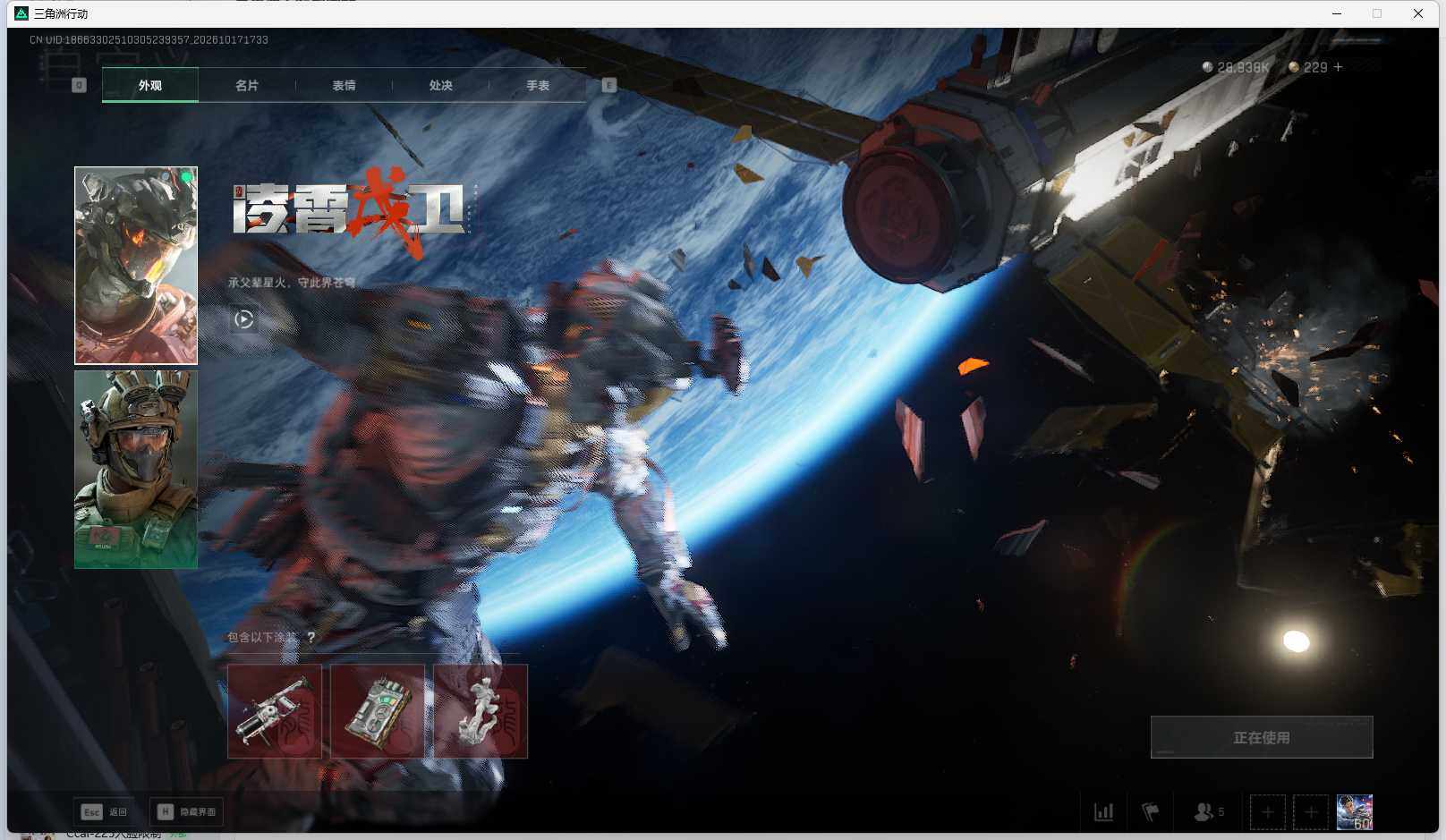Select the green tactical helmet skin thumbnail

coord(136,470)
